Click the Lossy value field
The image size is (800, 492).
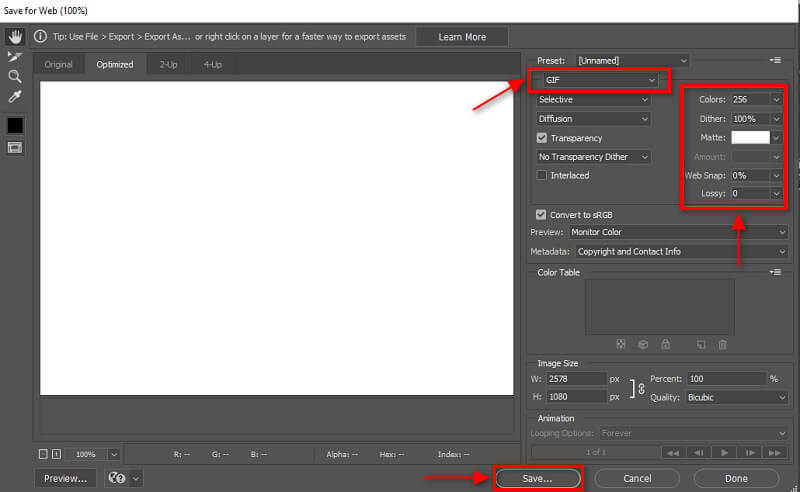click(x=751, y=193)
